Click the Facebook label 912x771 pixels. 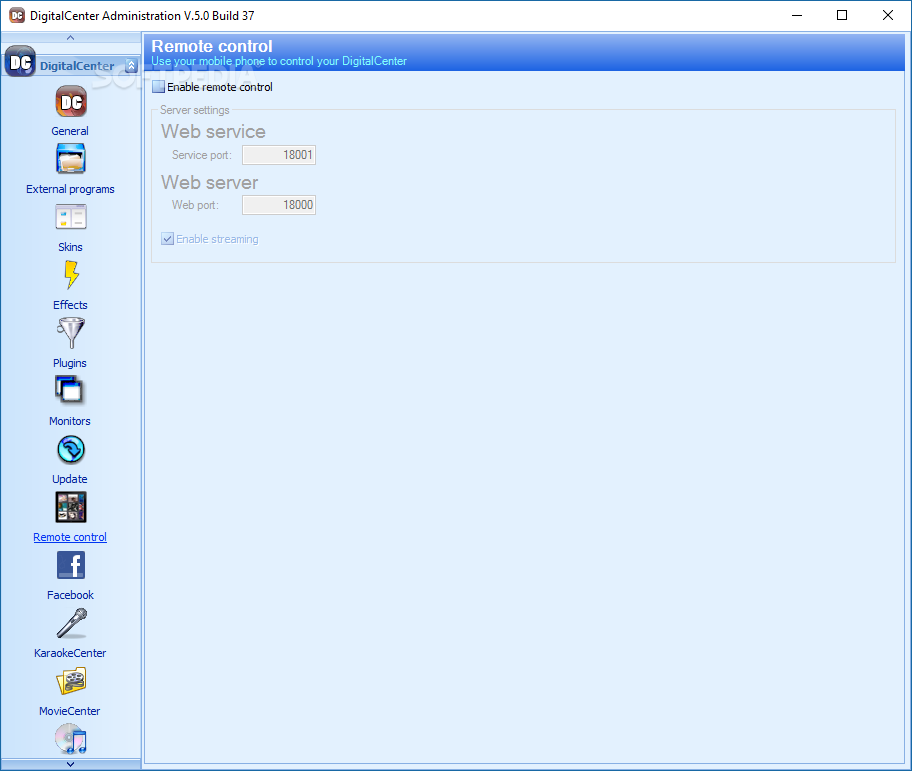70,595
